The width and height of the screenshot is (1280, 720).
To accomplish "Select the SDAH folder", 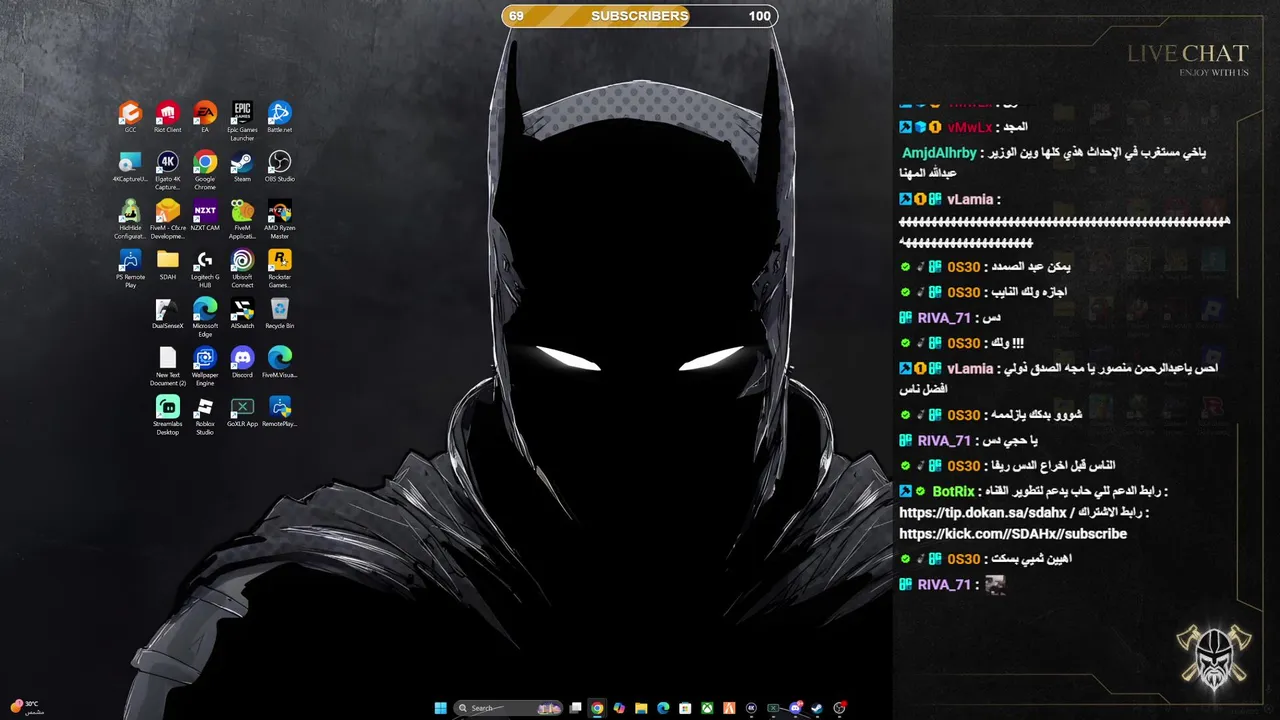I will [x=167, y=264].
